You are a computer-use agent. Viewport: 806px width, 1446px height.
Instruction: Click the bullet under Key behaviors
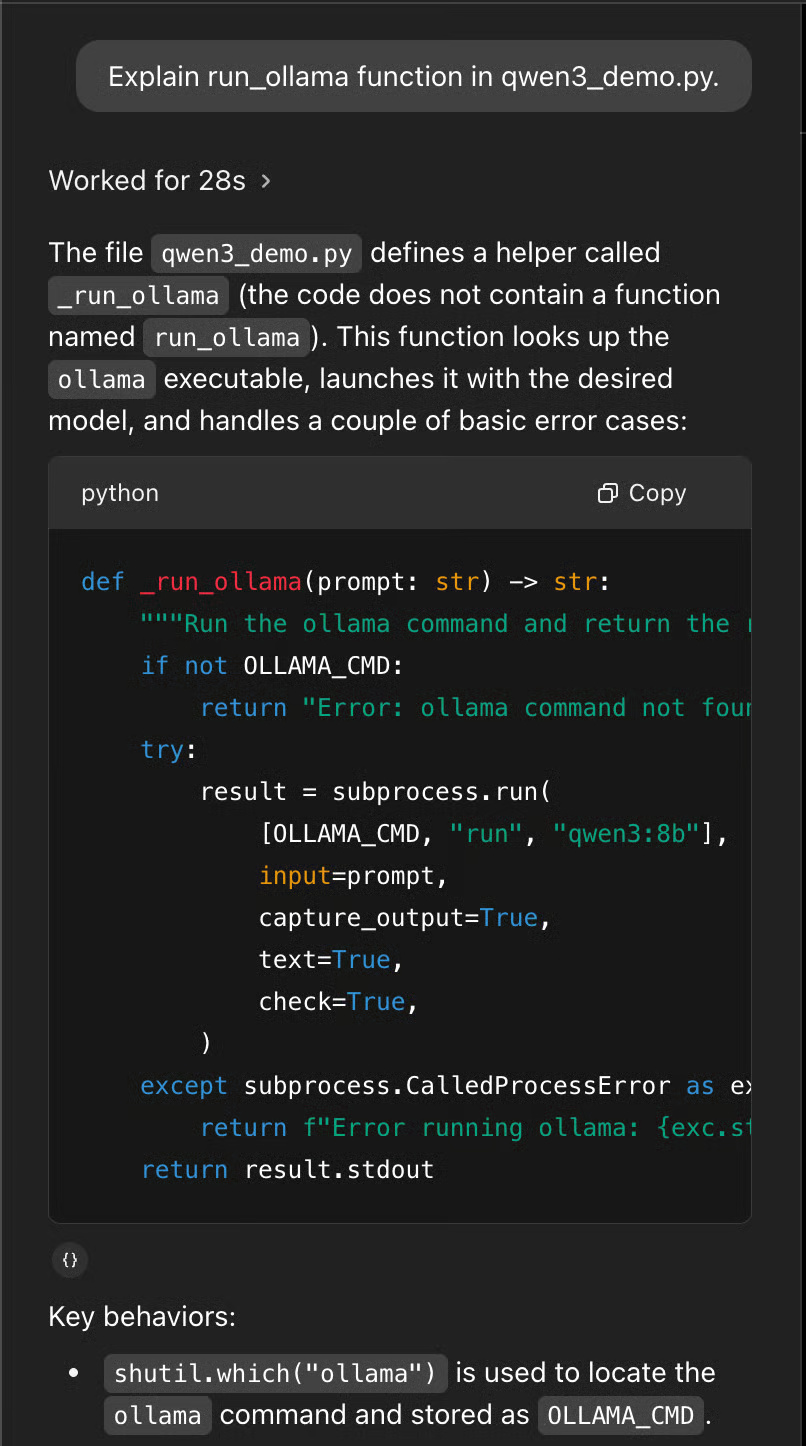point(73,1373)
